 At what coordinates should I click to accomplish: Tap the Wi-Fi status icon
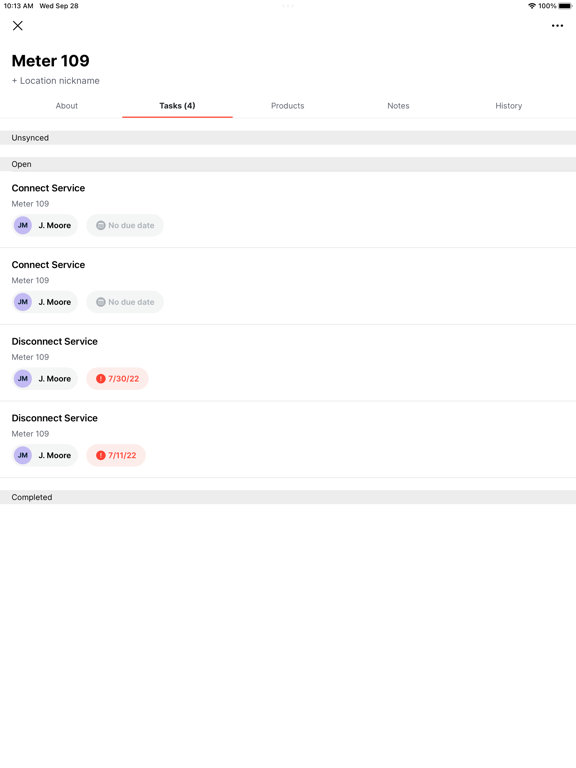pos(532,6)
